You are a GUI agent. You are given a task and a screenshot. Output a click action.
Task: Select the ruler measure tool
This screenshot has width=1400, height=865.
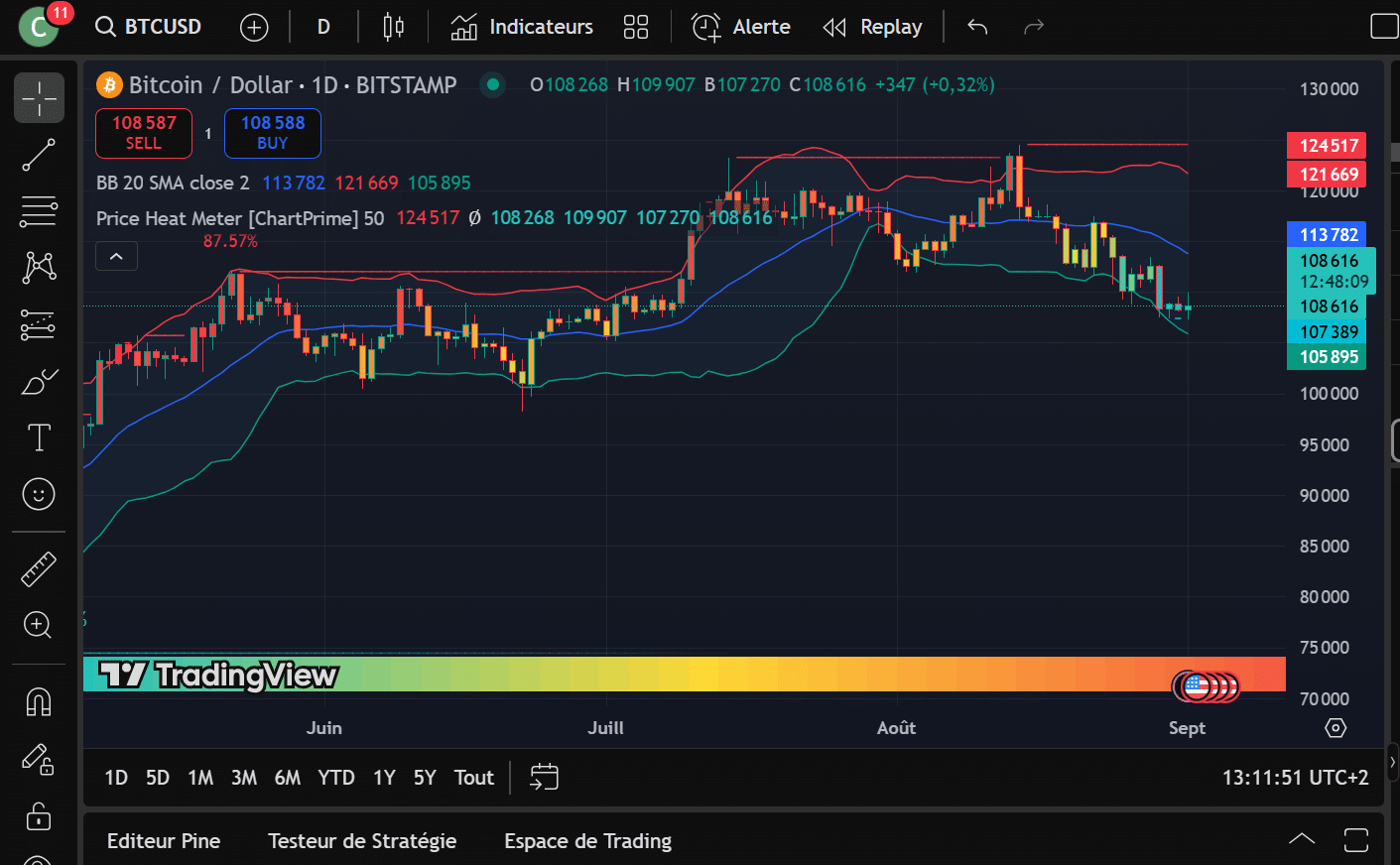pyautogui.click(x=39, y=569)
